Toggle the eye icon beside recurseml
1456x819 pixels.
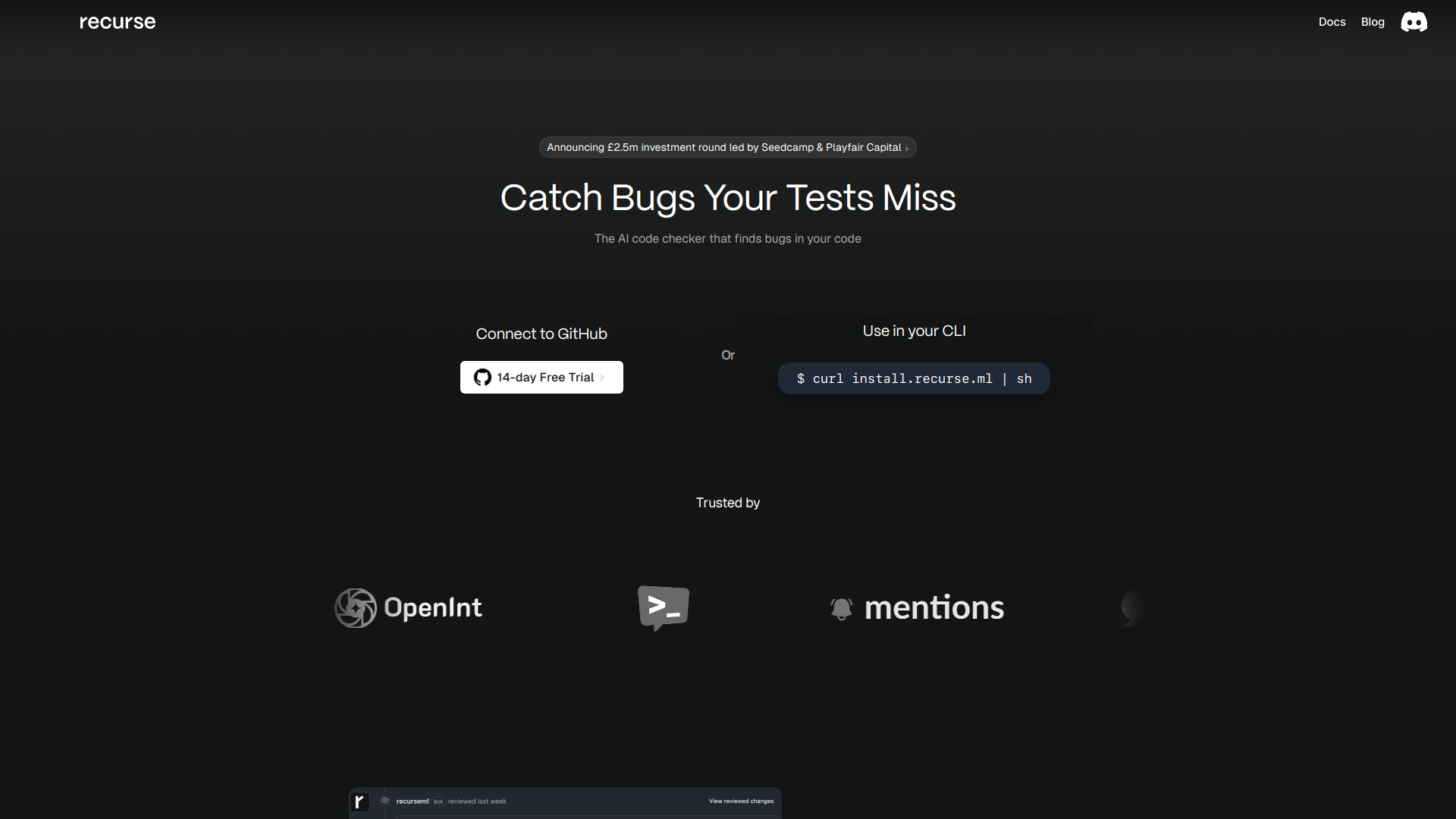385,801
